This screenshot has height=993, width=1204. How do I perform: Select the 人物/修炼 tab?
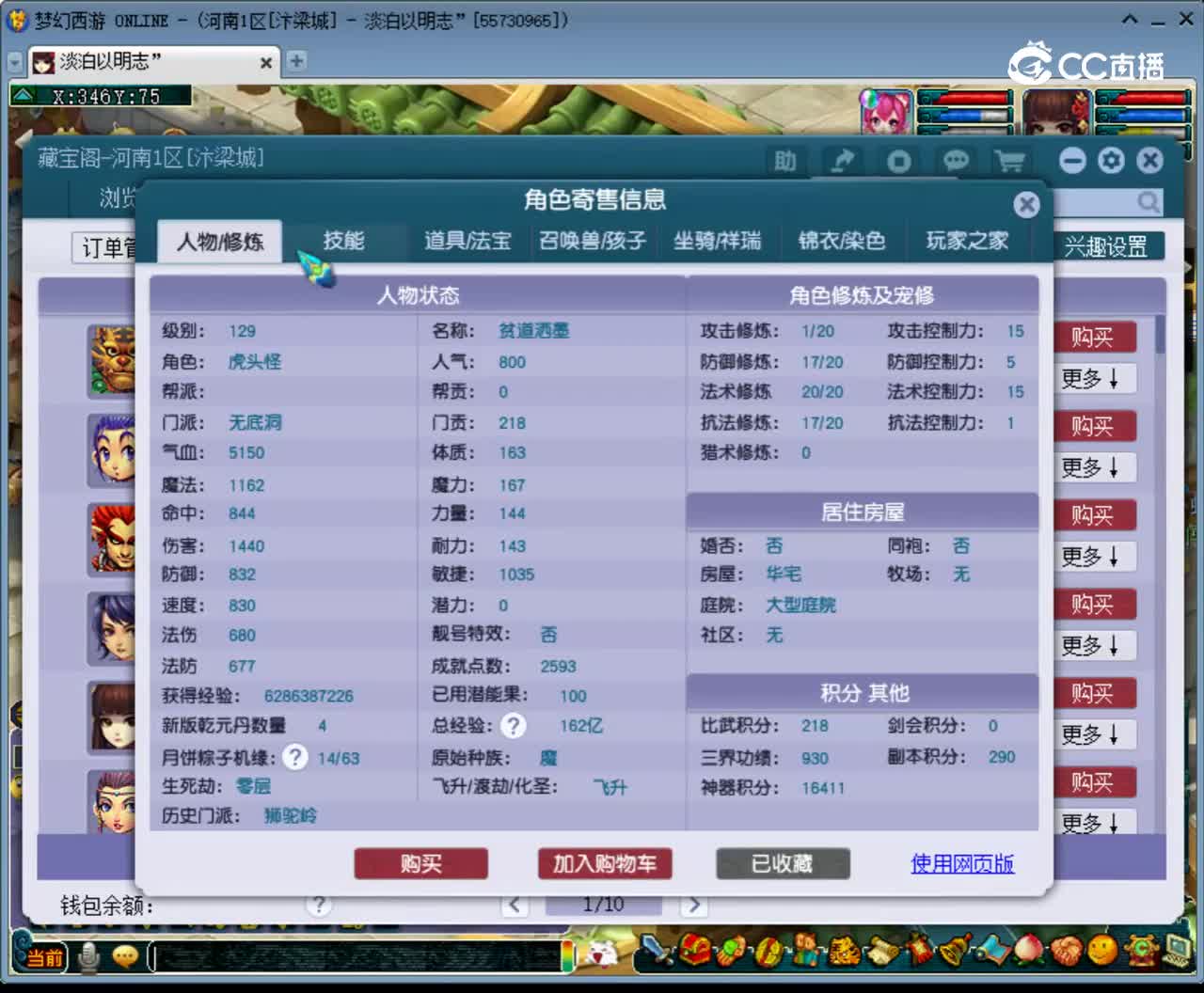[220, 242]
